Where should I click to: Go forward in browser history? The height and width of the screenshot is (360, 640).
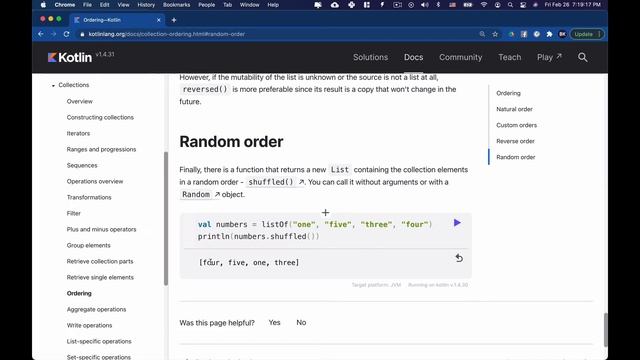click(53, 34)
